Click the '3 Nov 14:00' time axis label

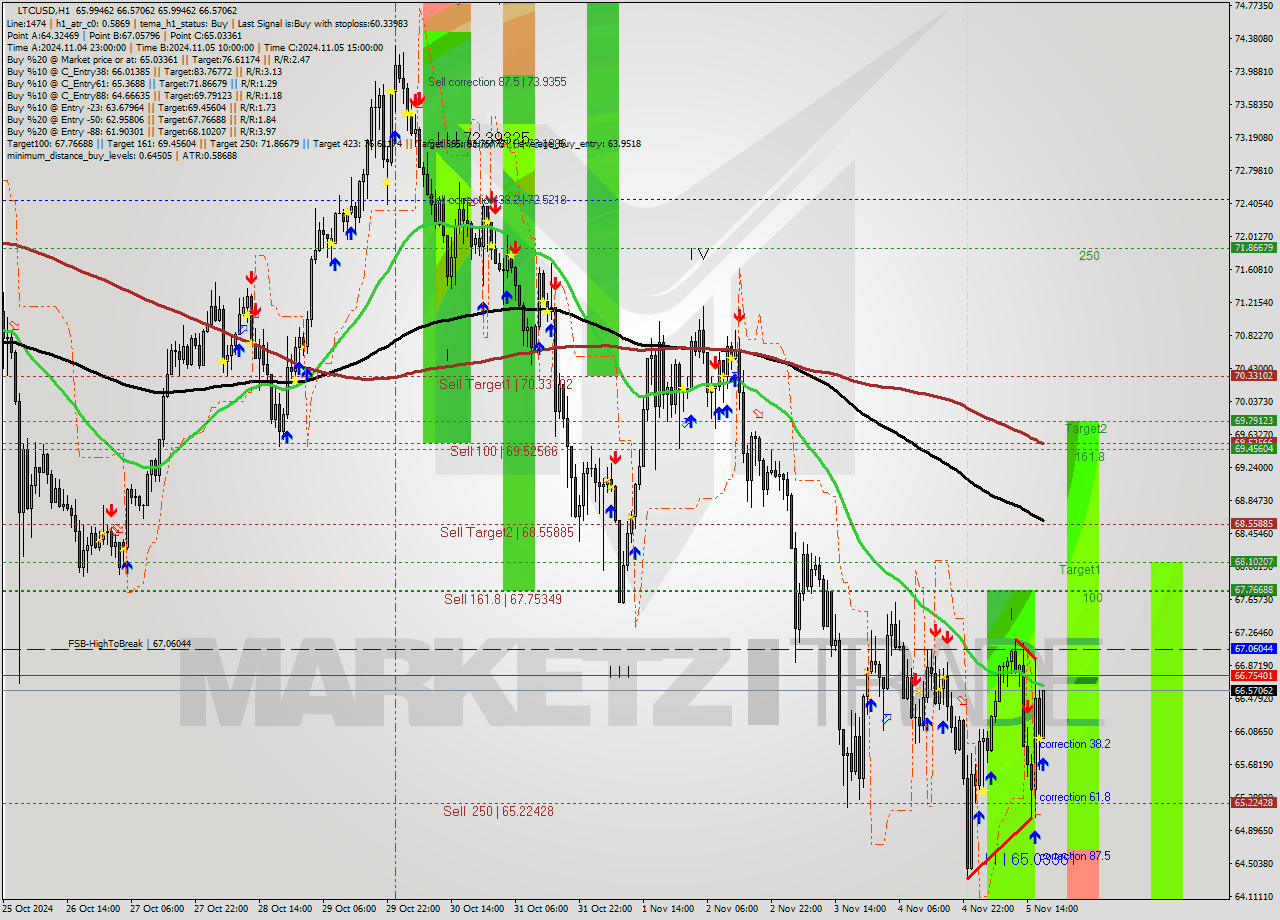[x=860, y=909]
